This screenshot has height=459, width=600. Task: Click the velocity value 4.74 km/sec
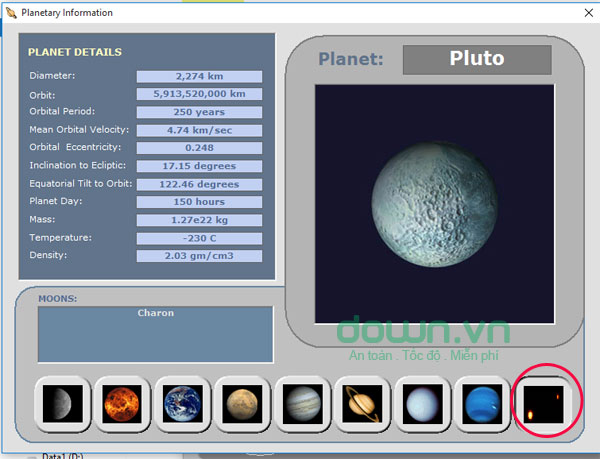[x=199, y=130]
